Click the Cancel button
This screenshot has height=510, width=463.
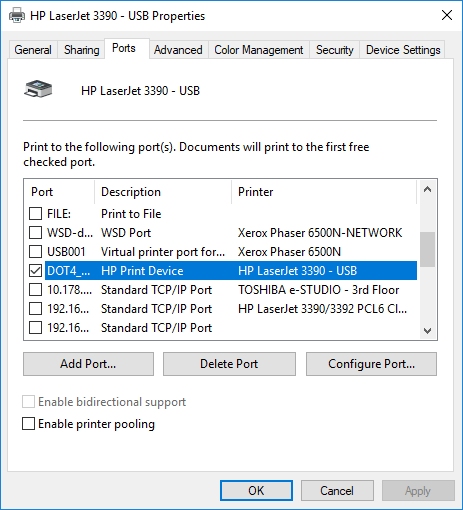[337, 491]
